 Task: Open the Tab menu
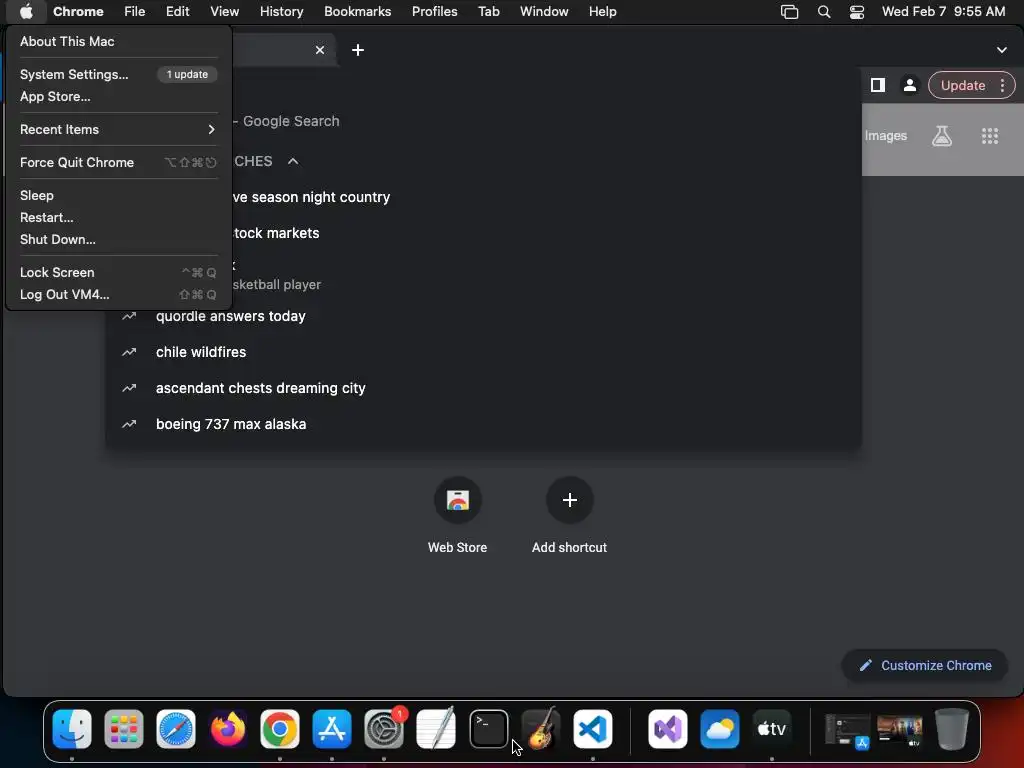coord(488,12)
